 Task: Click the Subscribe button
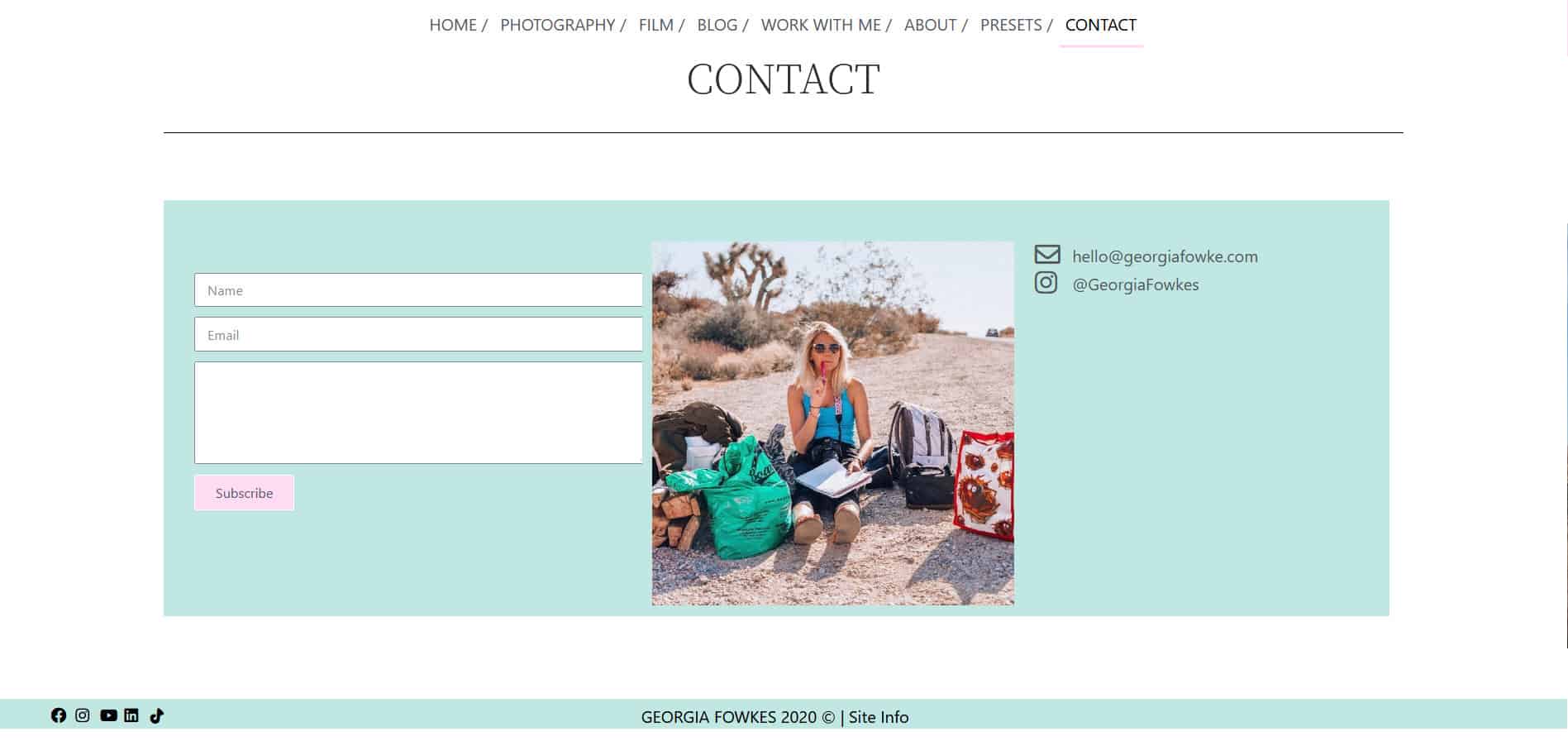click(x=244, y=493)
